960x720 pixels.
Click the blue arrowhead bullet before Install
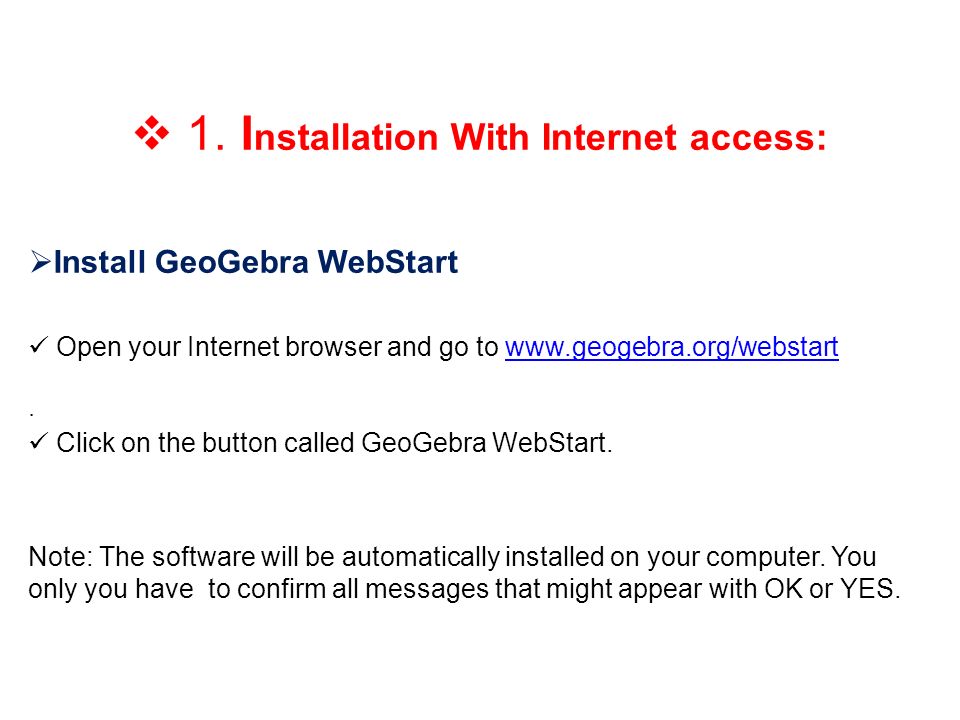coord(40,262)
